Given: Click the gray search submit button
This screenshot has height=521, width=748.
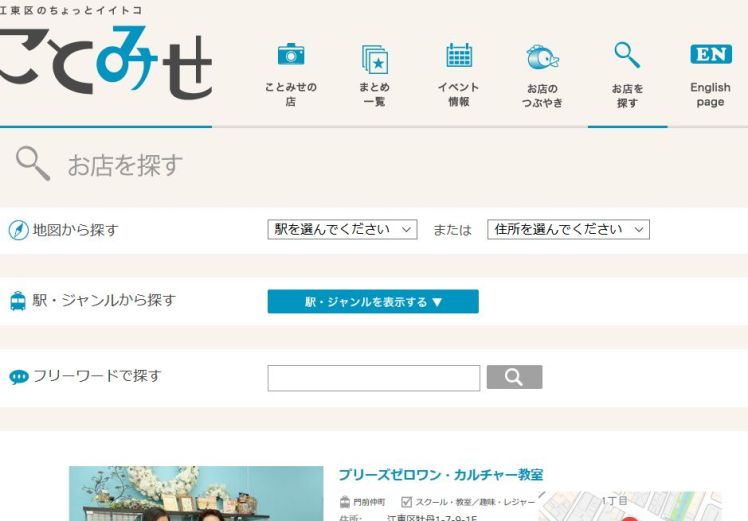Looking at the screenshot, I should click(x=514, y=377).
